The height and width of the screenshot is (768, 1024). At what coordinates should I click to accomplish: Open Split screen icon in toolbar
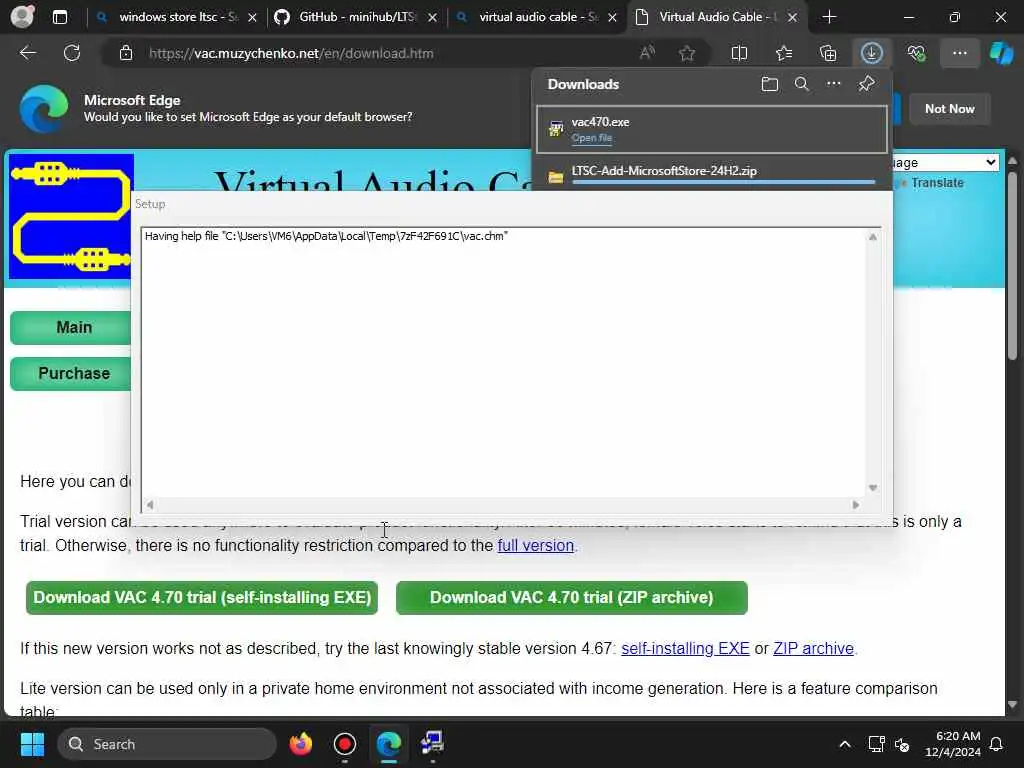739,53
